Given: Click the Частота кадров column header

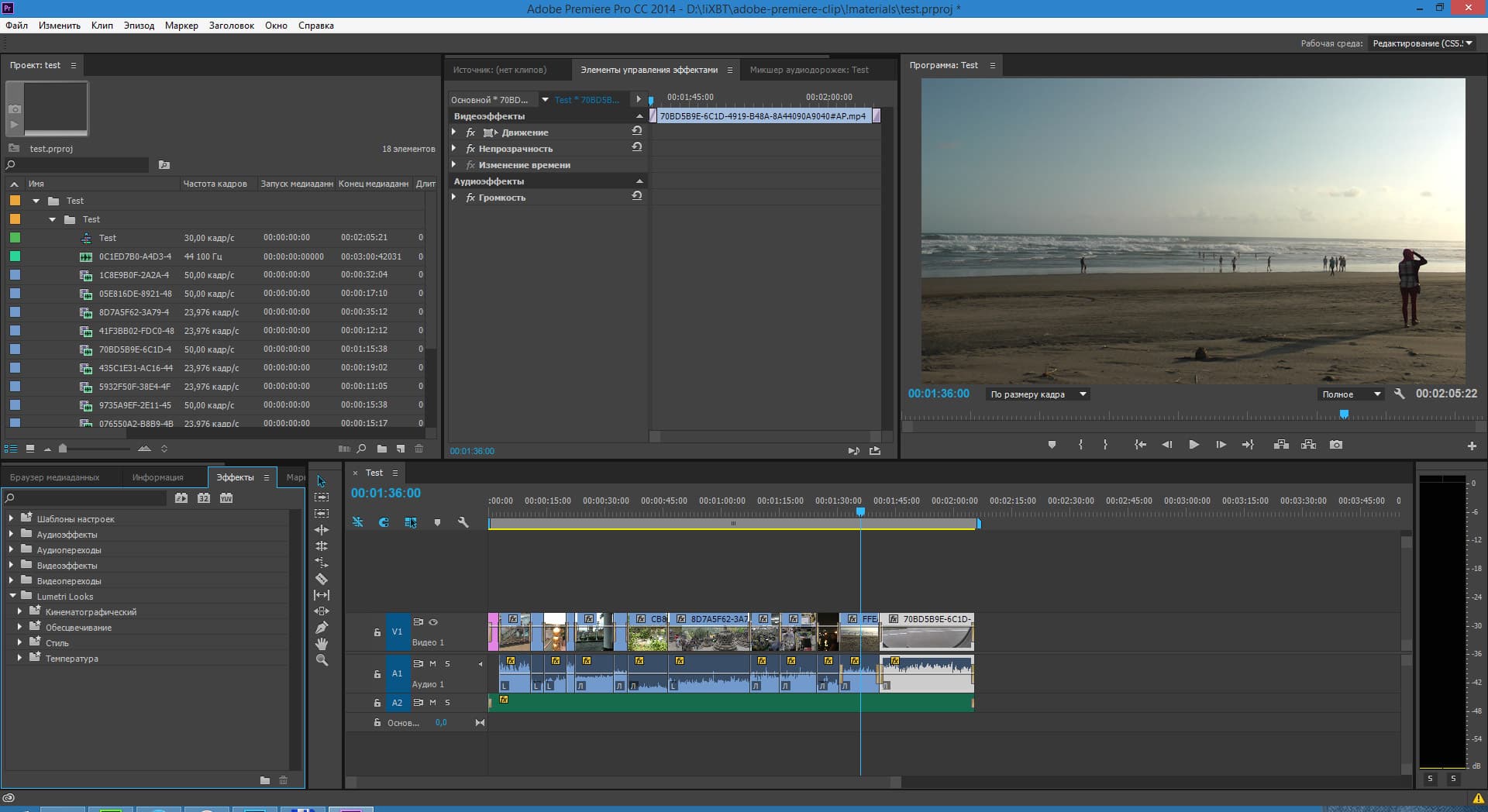Looking at the screenshot, I should [215, 184].
